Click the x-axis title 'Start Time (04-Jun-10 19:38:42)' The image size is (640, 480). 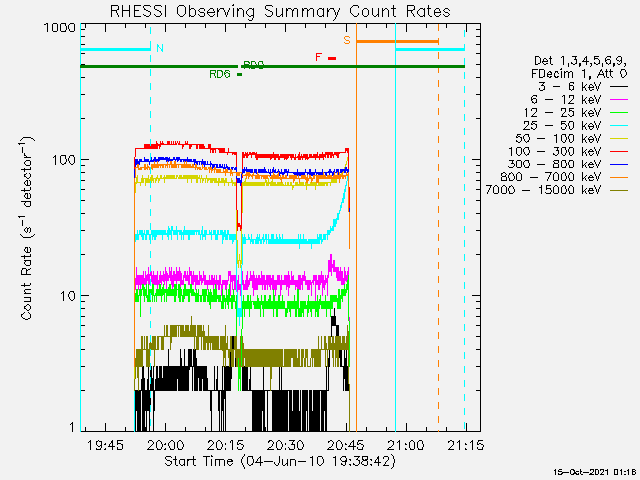point(280,461)
